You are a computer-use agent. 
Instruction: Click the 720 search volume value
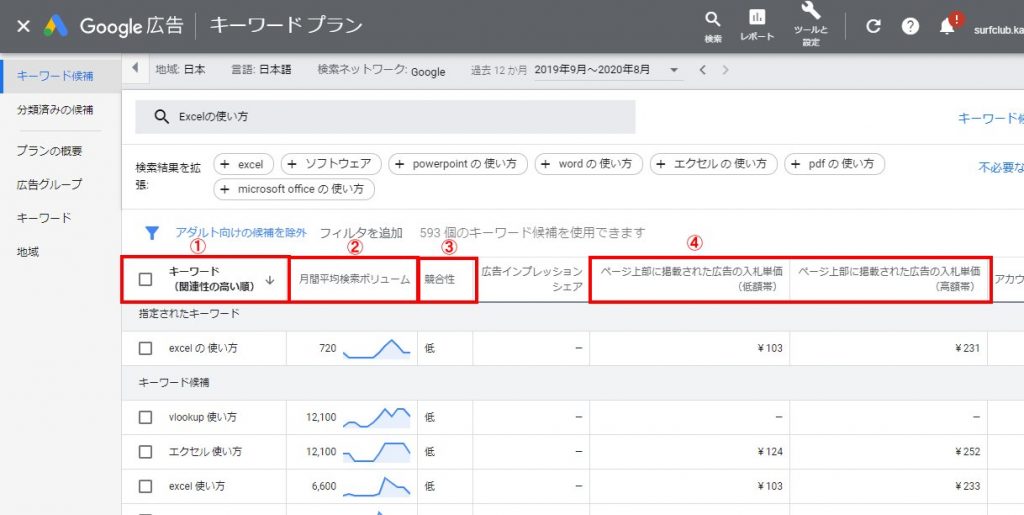[328, 349]
